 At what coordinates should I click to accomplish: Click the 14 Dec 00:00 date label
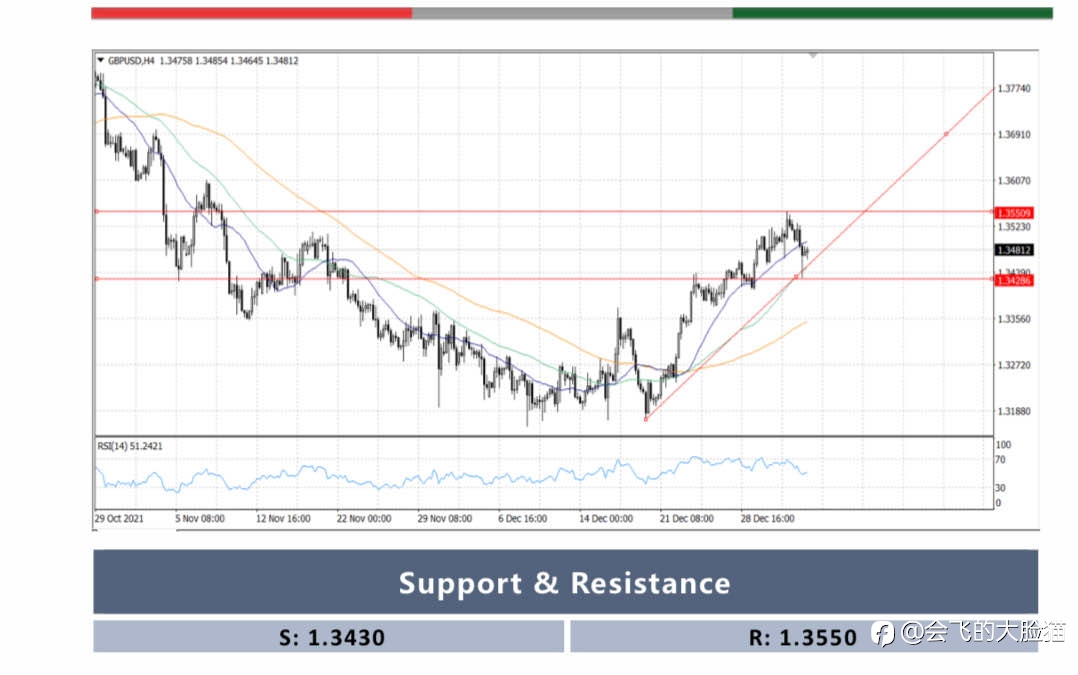tap(606, 518)
